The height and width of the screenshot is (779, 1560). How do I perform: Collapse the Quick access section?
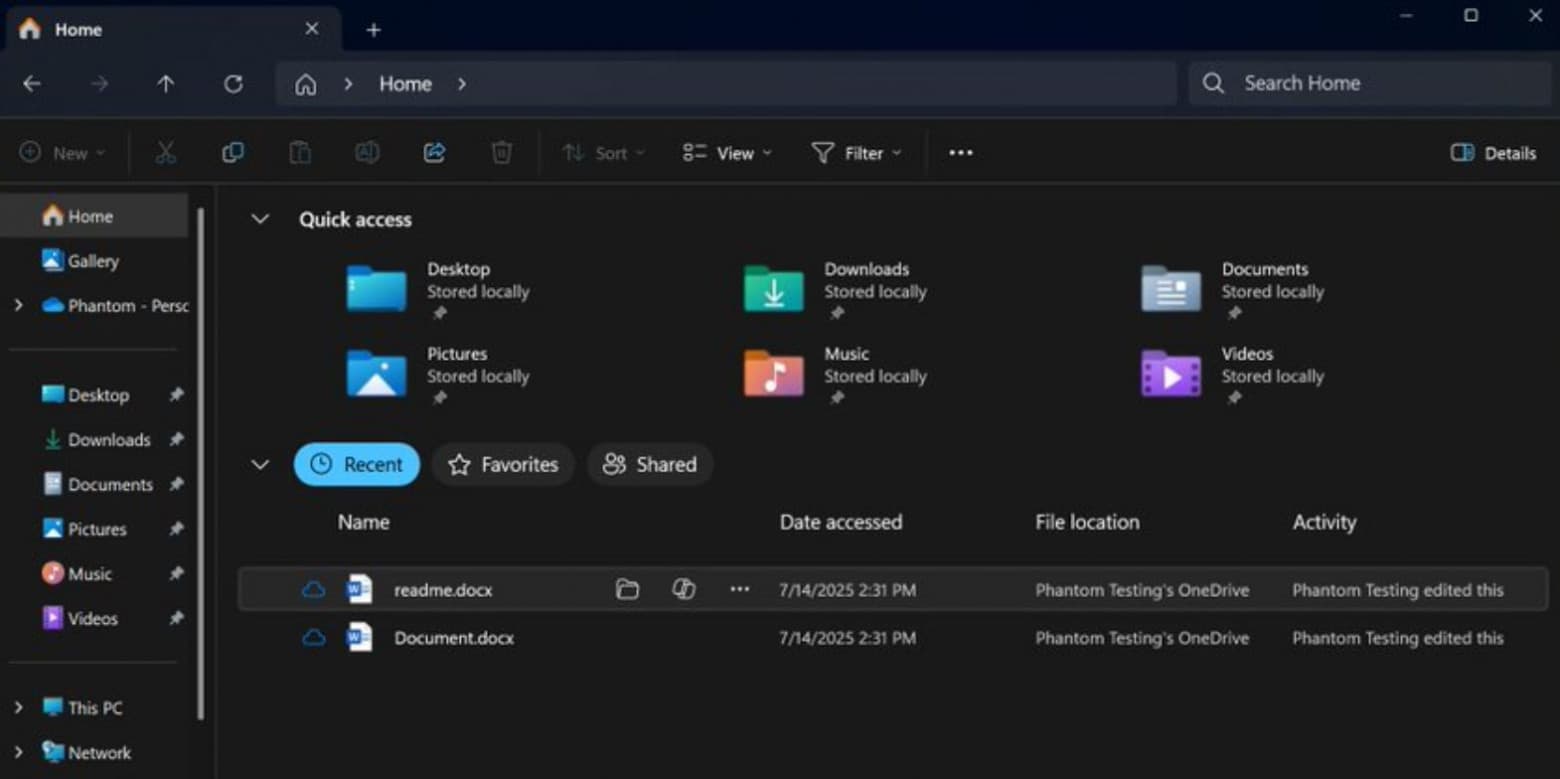click(260, 219)
